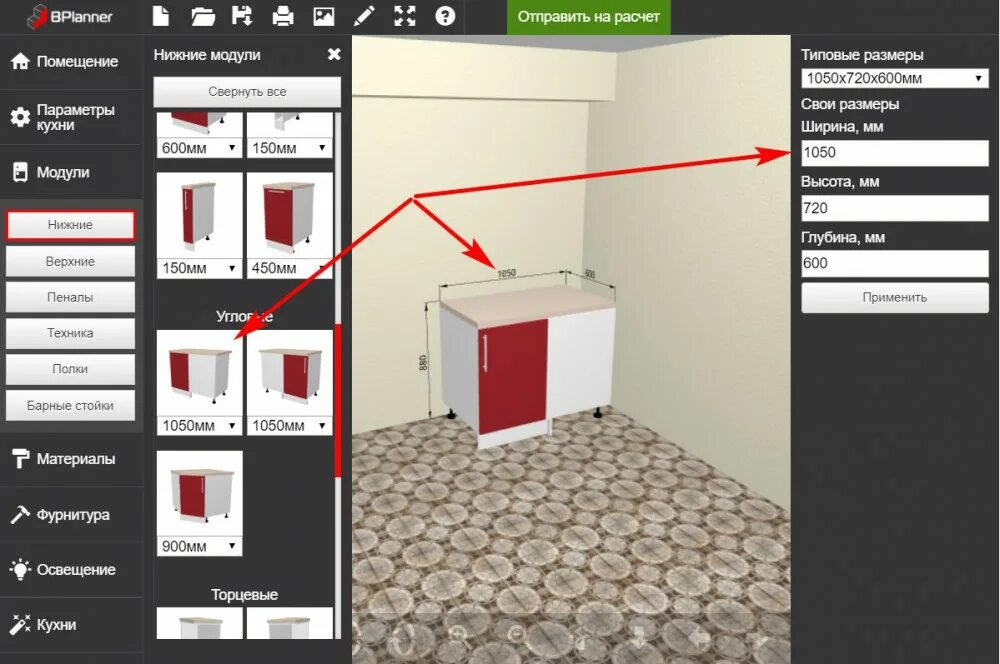Viewport: 1000px width, 664px height.
Task: Click the Материалы paint roller icon
Action: [x=20, y=458]
